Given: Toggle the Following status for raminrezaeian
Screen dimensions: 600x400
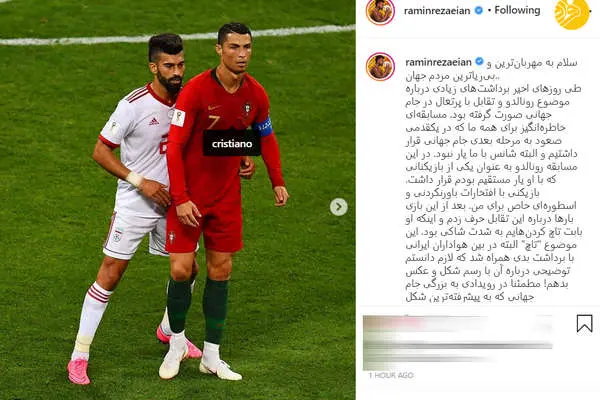Looking at the screenshot, I should point(517,10).
